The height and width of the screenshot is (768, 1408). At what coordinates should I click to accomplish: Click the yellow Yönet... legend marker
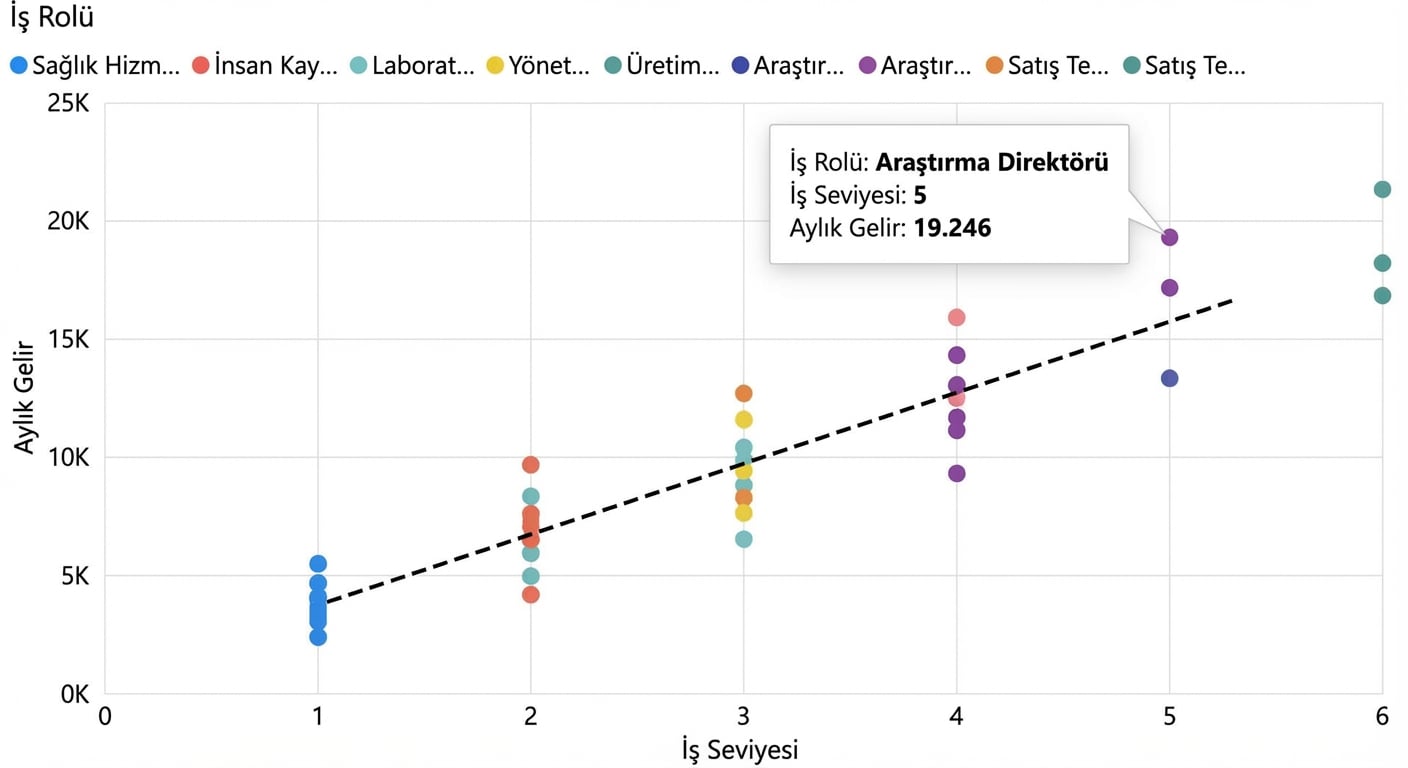coord(495,67)
